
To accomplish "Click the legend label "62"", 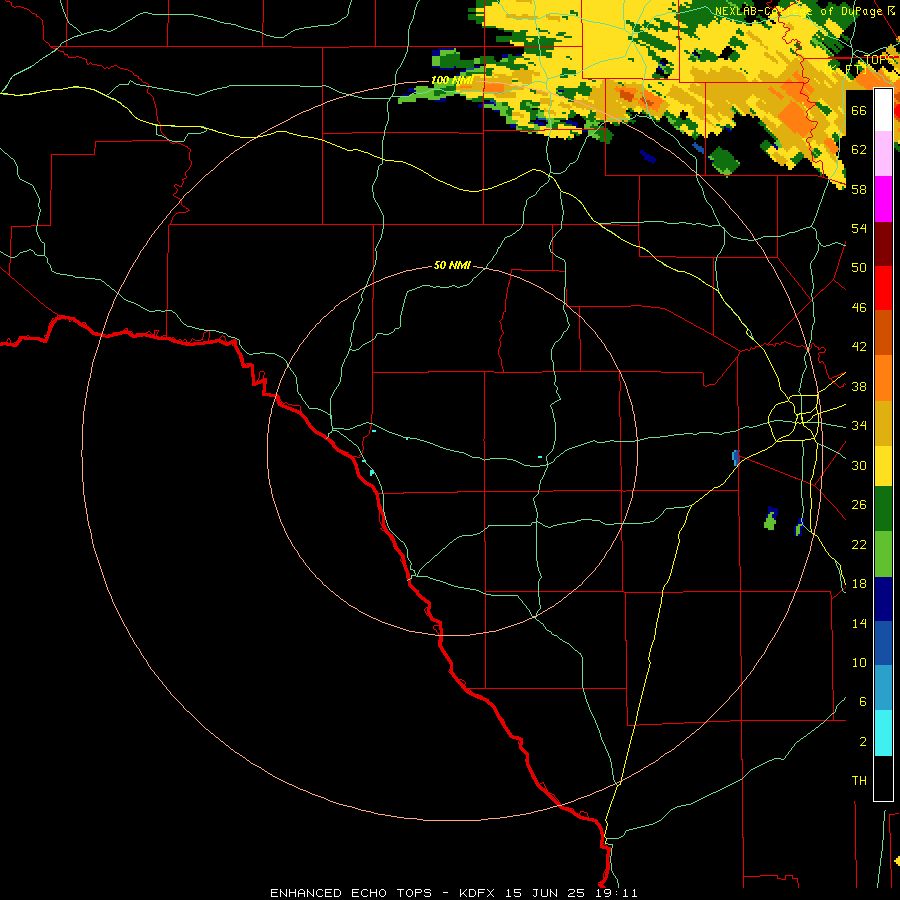I will click(859, 150).
